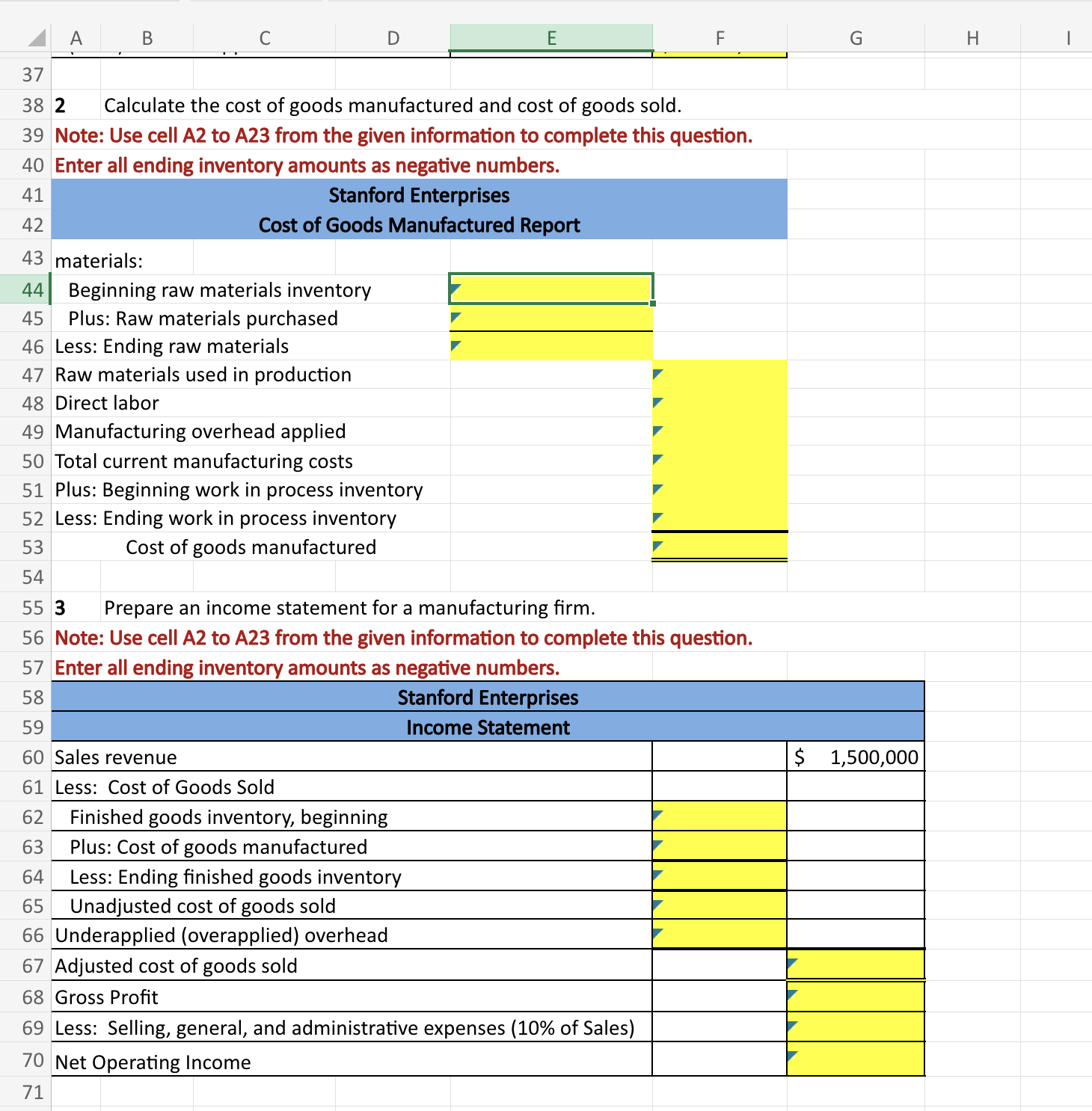1092x1111 pixels.
Task: Click the yellow cell for Raw materials purchased
Action: pos(551,318)
